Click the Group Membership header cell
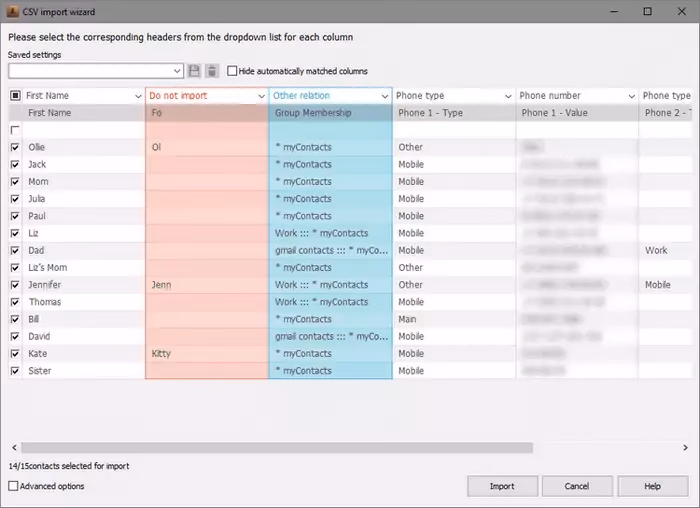This screenshot has width=700, height=508. point(330,113)
